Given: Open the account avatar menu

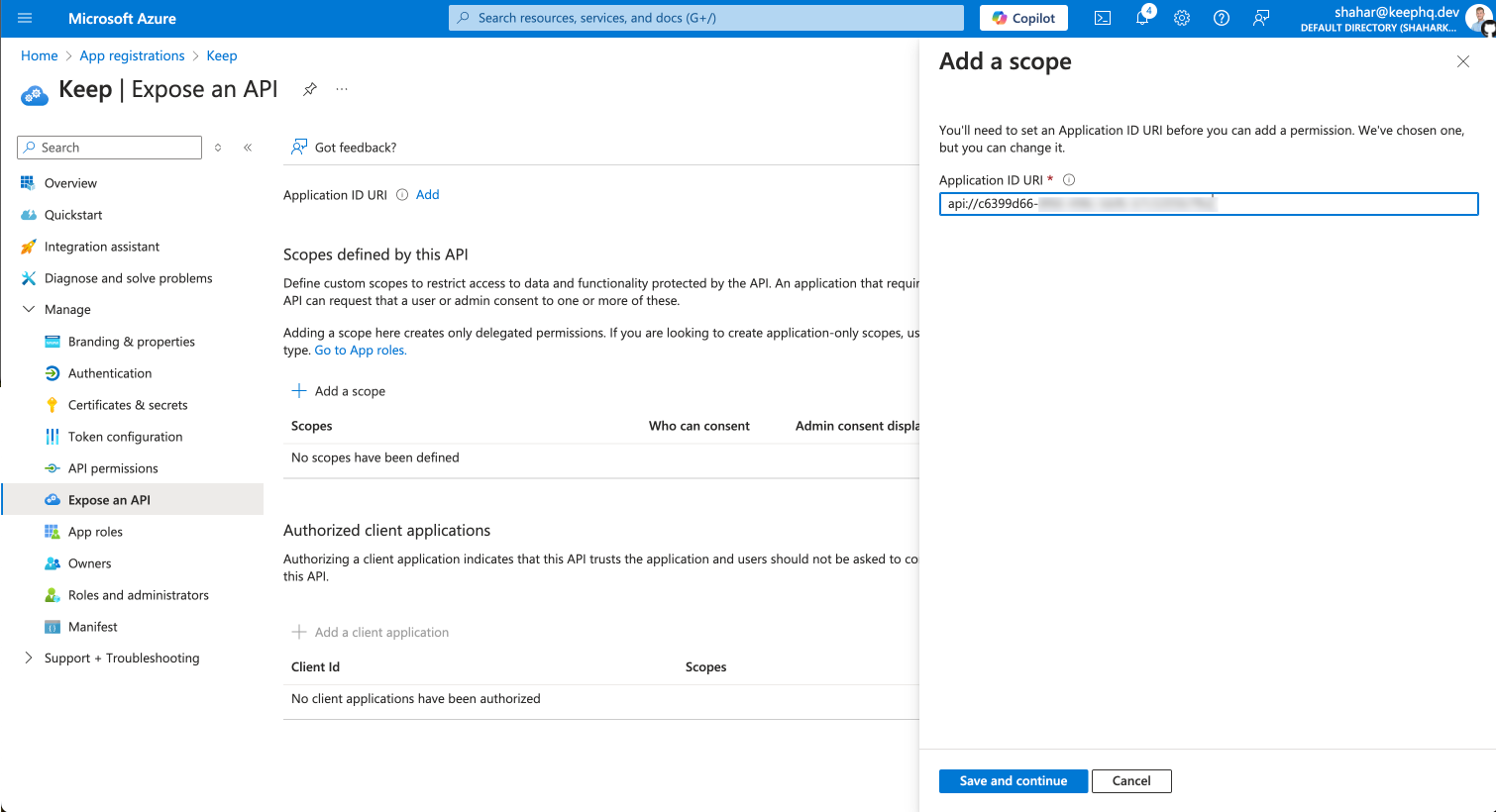Looking at the screenshot, I should (1478, 18).
